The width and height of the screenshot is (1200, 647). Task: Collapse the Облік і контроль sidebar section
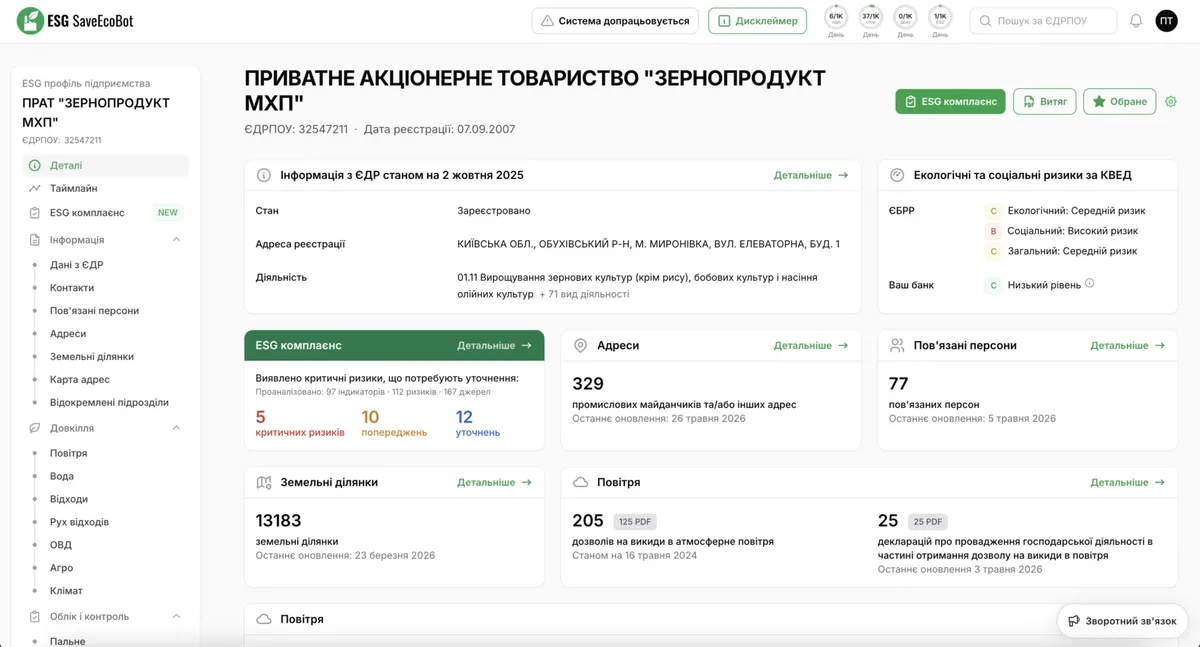tap(176, 617)
